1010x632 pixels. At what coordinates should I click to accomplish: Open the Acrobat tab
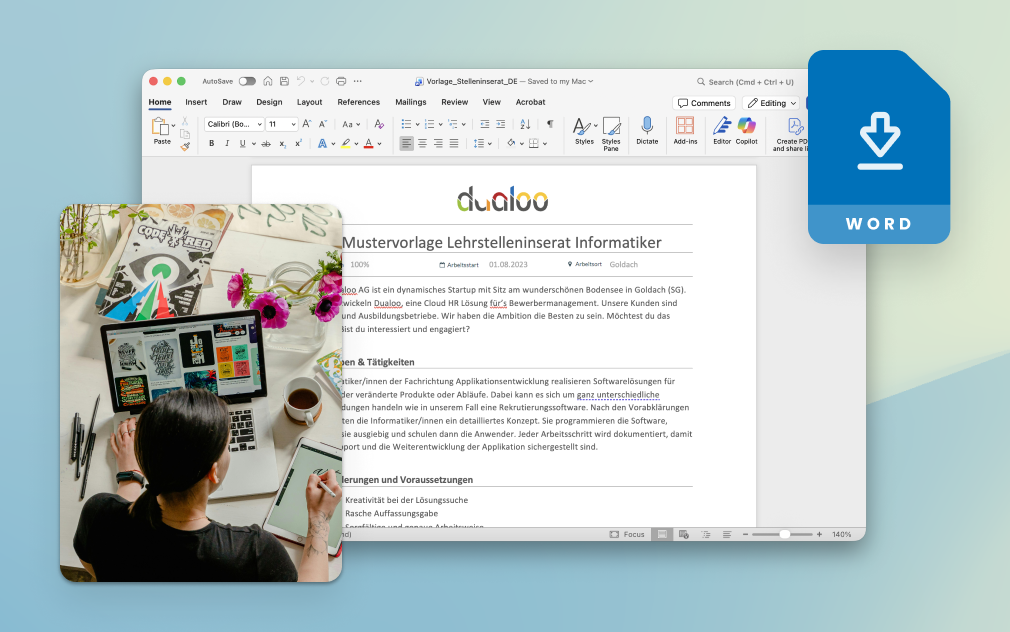[531, 102]
